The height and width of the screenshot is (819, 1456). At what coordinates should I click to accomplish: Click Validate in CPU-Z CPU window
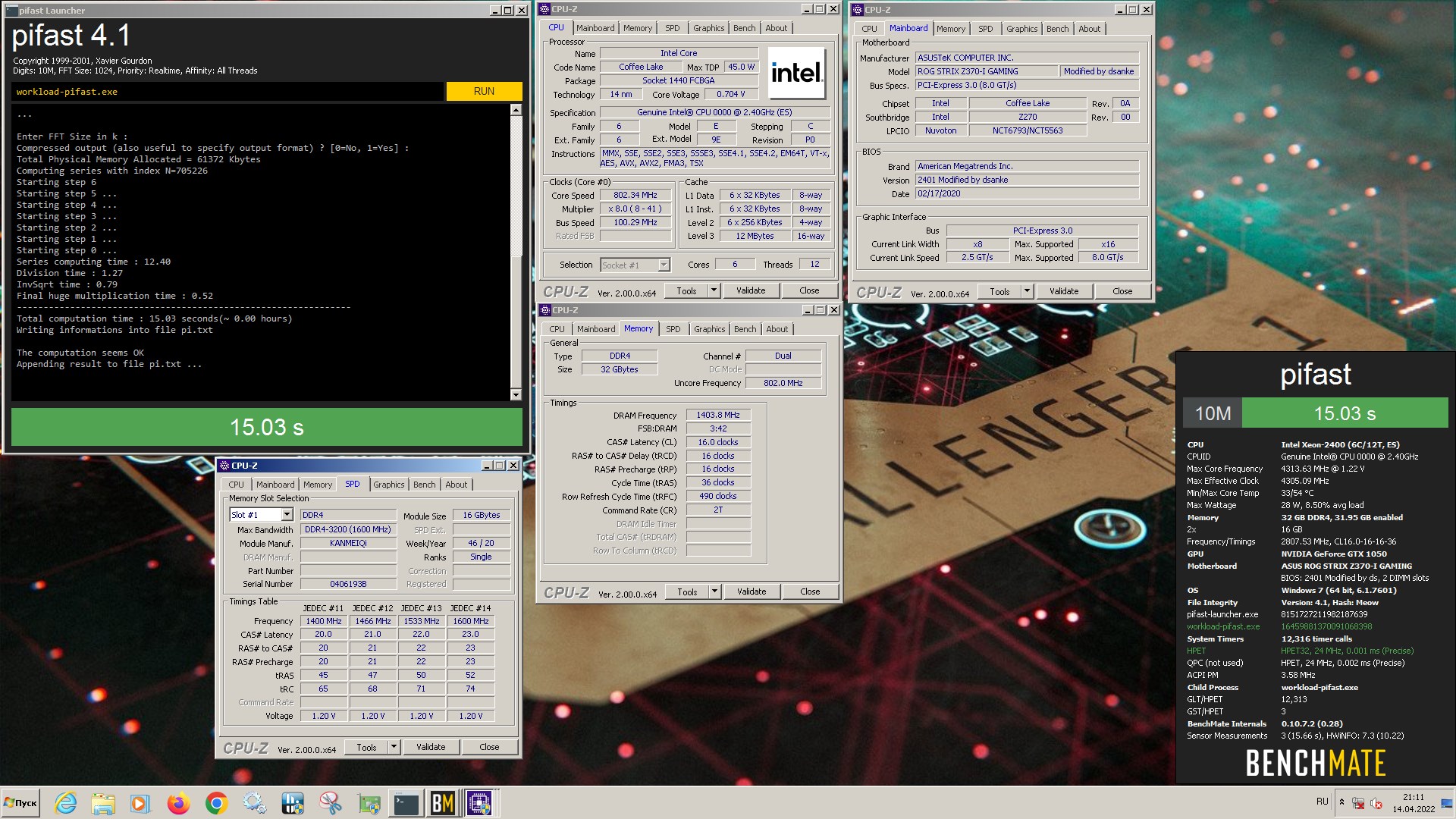click(751, 290)
